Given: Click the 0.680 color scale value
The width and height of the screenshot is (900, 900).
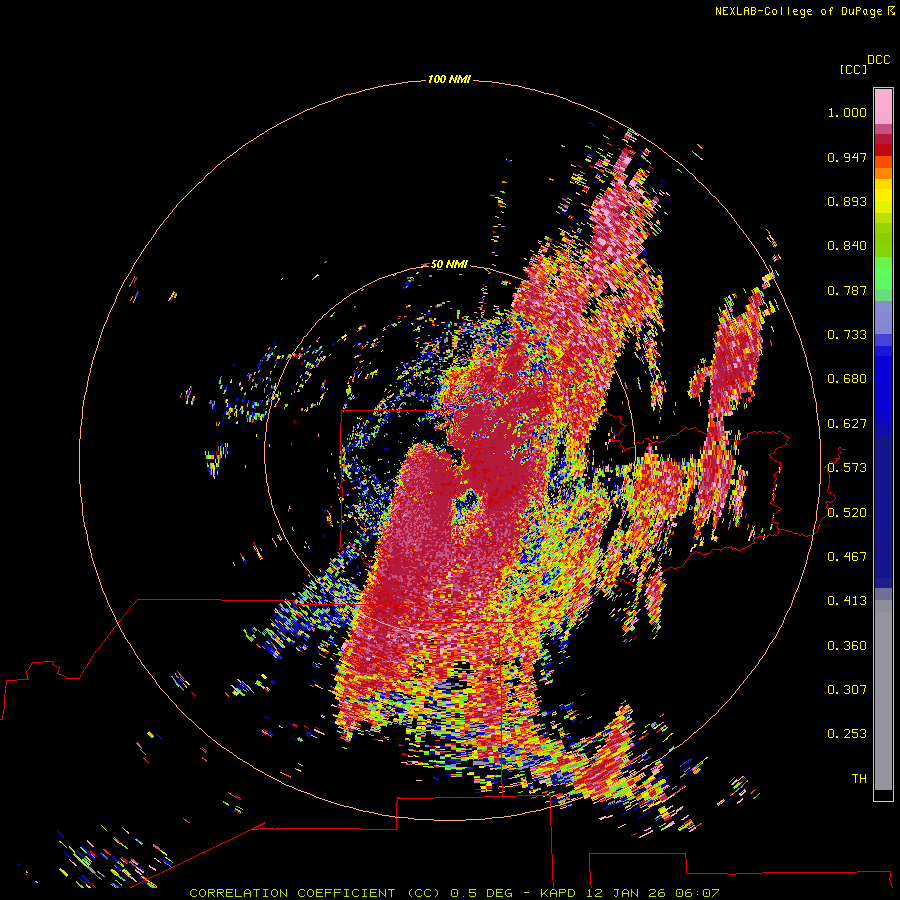Looking at the screenshot, I should [847, 379].
